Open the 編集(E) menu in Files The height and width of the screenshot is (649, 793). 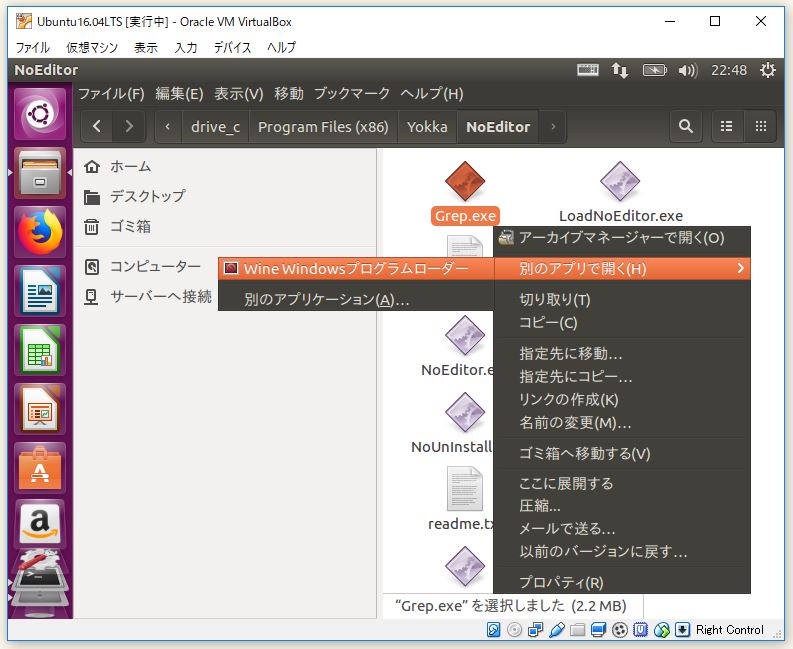pyautogui.click(x=179, y=94)
